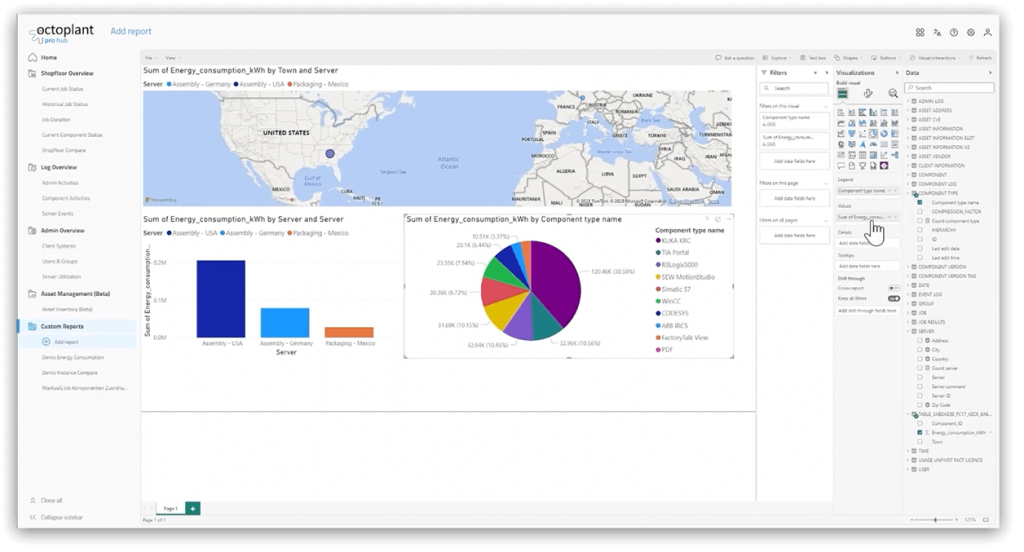The height and width of the screenshot is (552, 1024).
Task: Toggle the Keep all filters switch
Action: pyautogui.click(x=893, y=298)
